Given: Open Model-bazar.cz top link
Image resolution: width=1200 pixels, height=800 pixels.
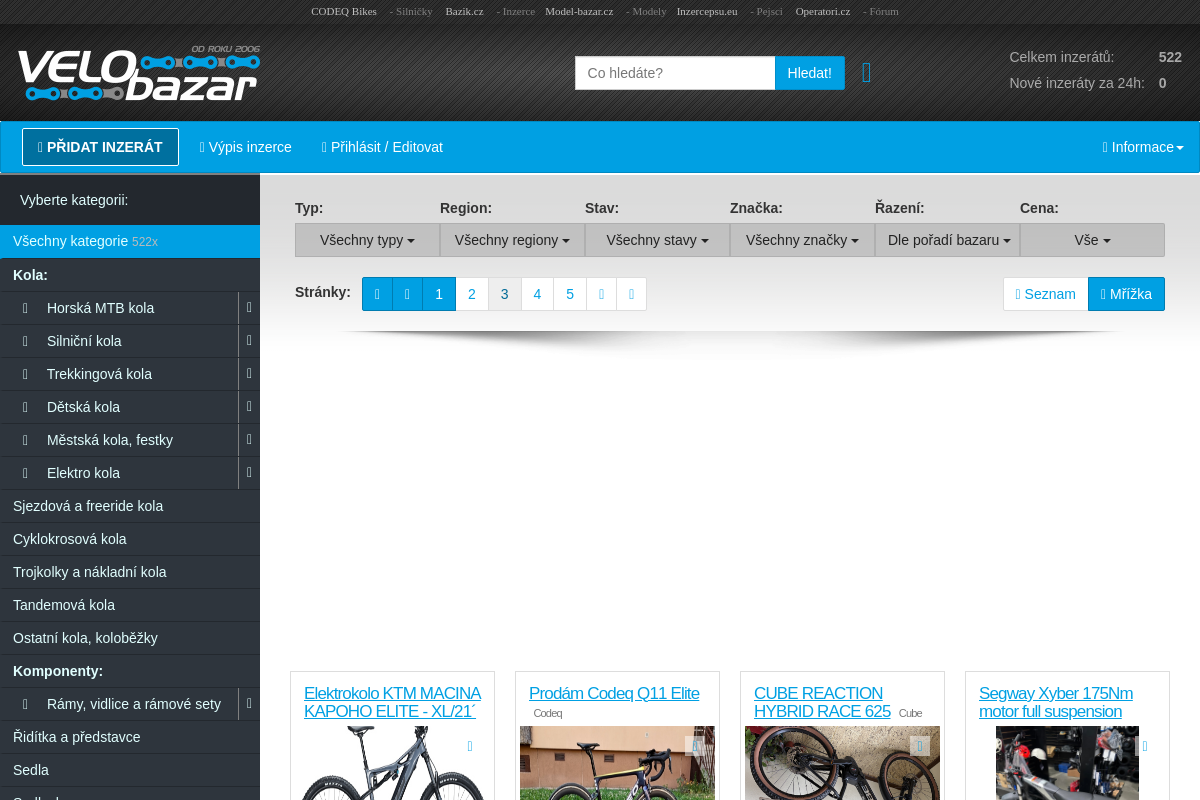Looking at the screenshot, I should (579, 11).
